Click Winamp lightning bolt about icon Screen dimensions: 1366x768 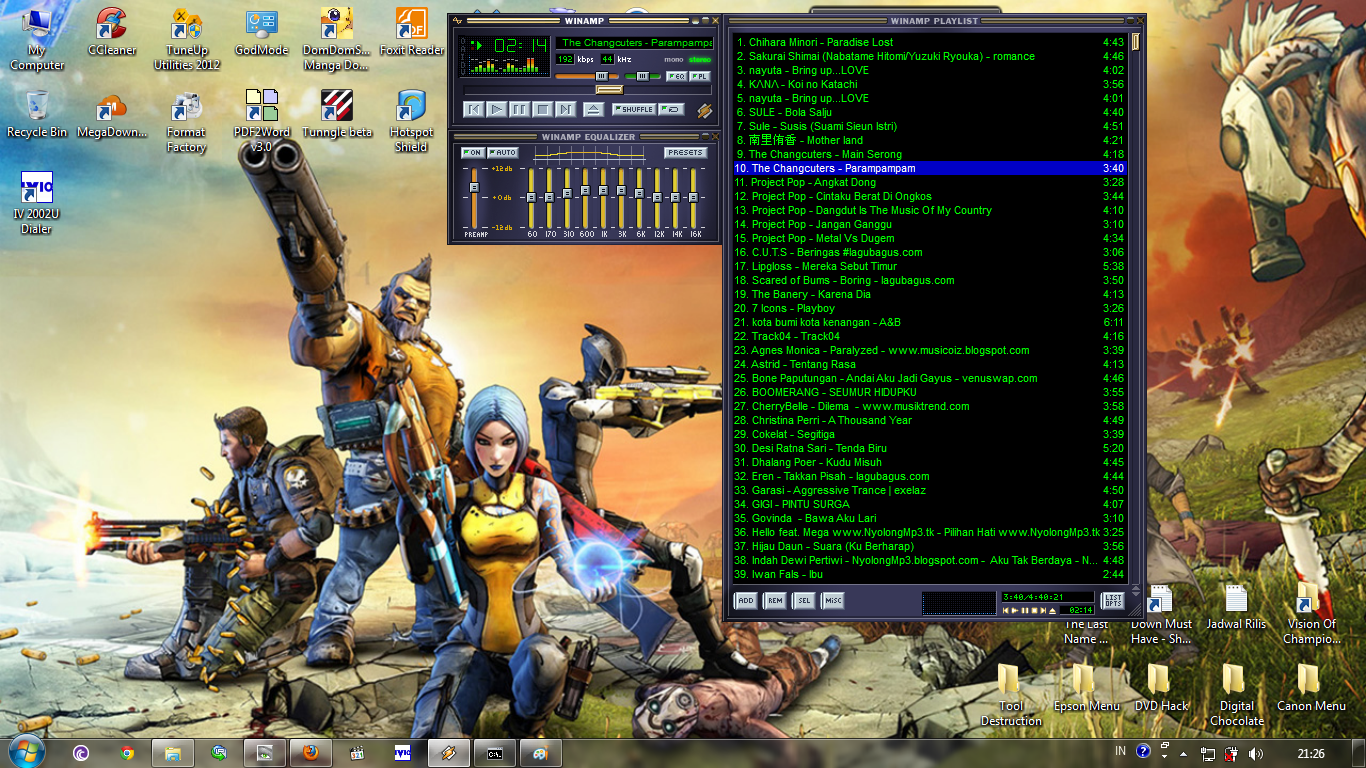pos(705,110)
